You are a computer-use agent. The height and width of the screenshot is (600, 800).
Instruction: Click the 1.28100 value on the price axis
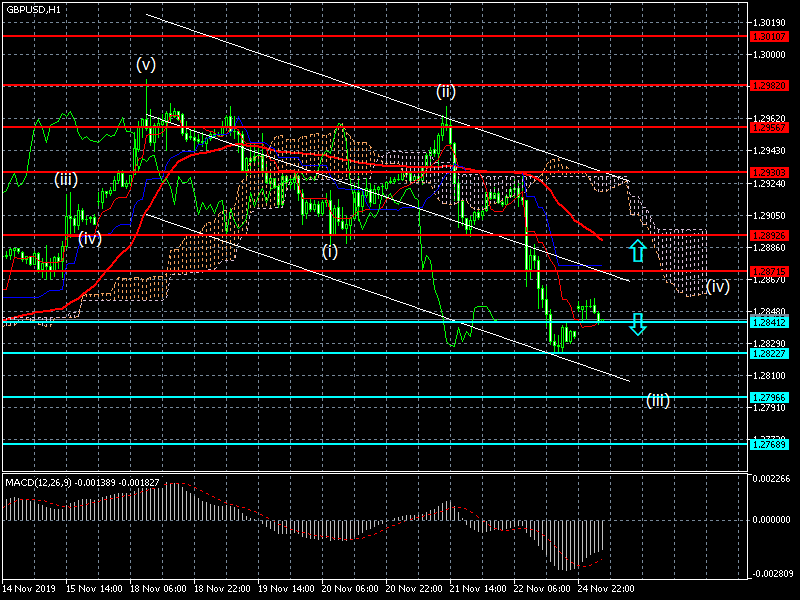click(769, 376)
